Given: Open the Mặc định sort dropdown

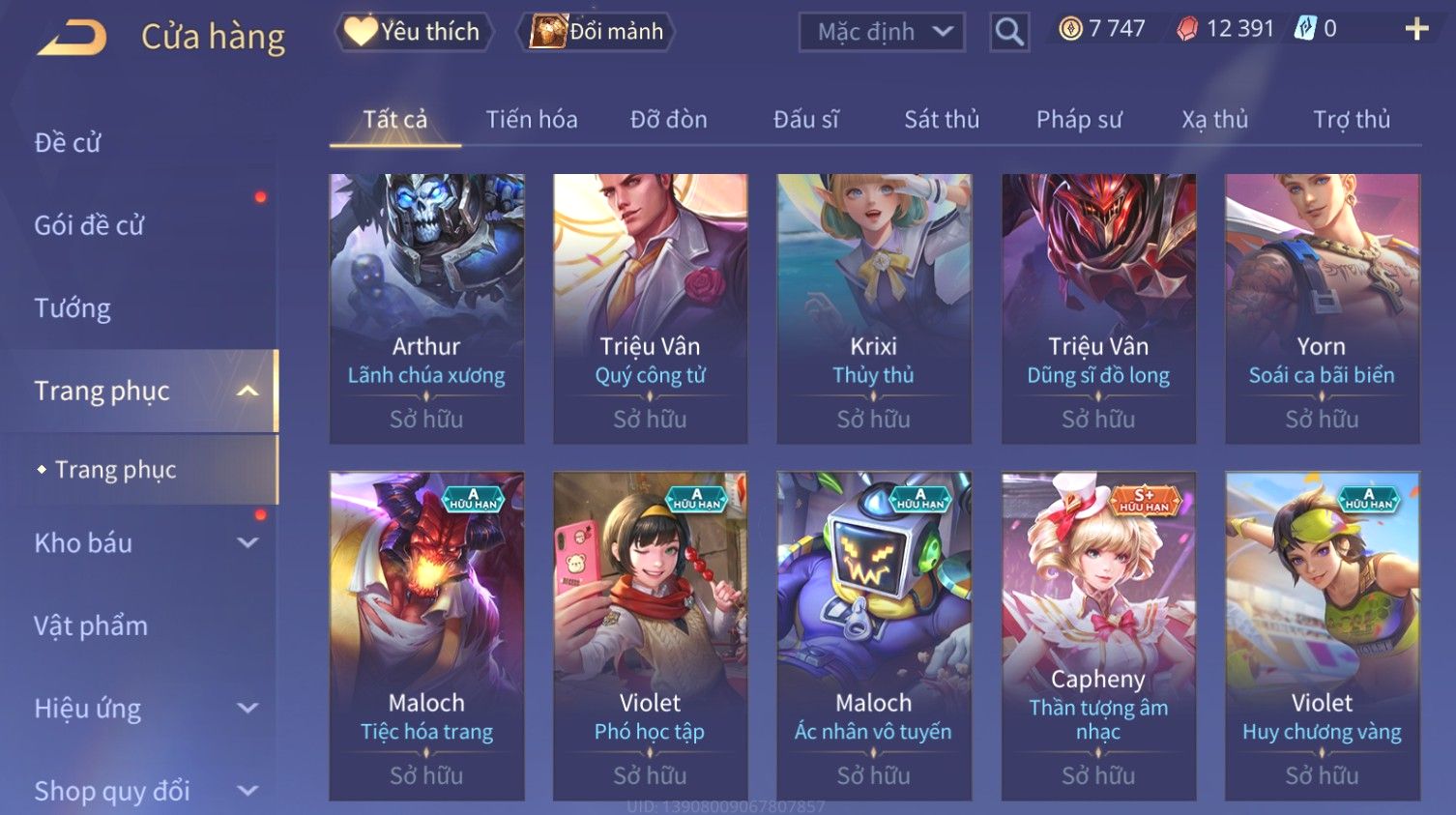Looking at the screenshot, I should point(882,32).
